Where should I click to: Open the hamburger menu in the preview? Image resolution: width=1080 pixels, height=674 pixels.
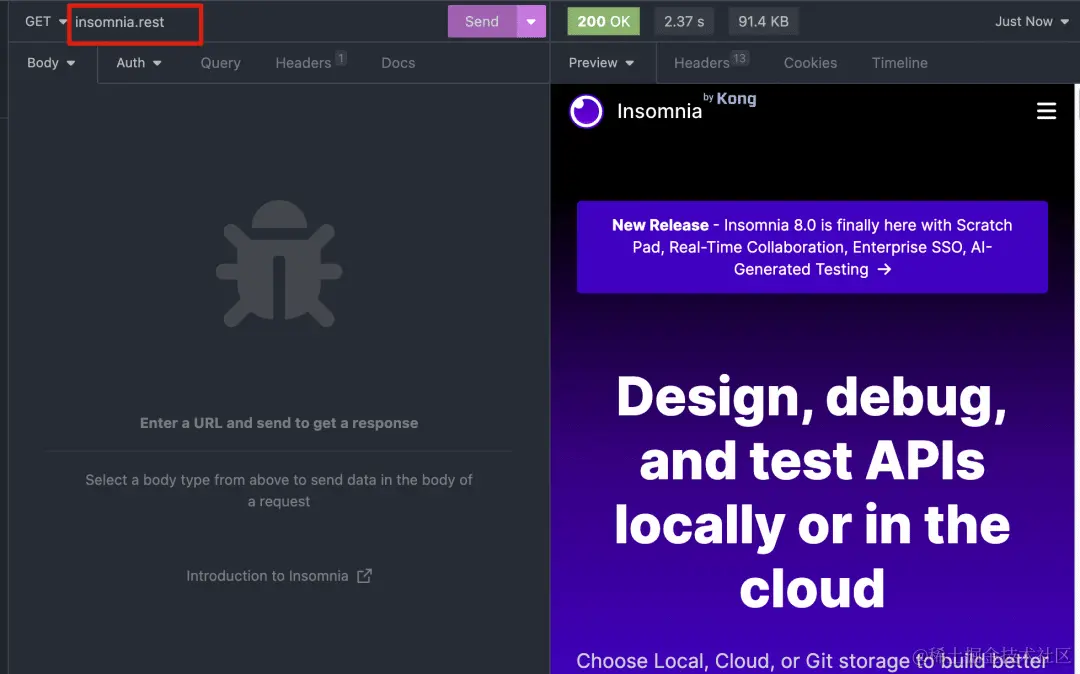1046,111
